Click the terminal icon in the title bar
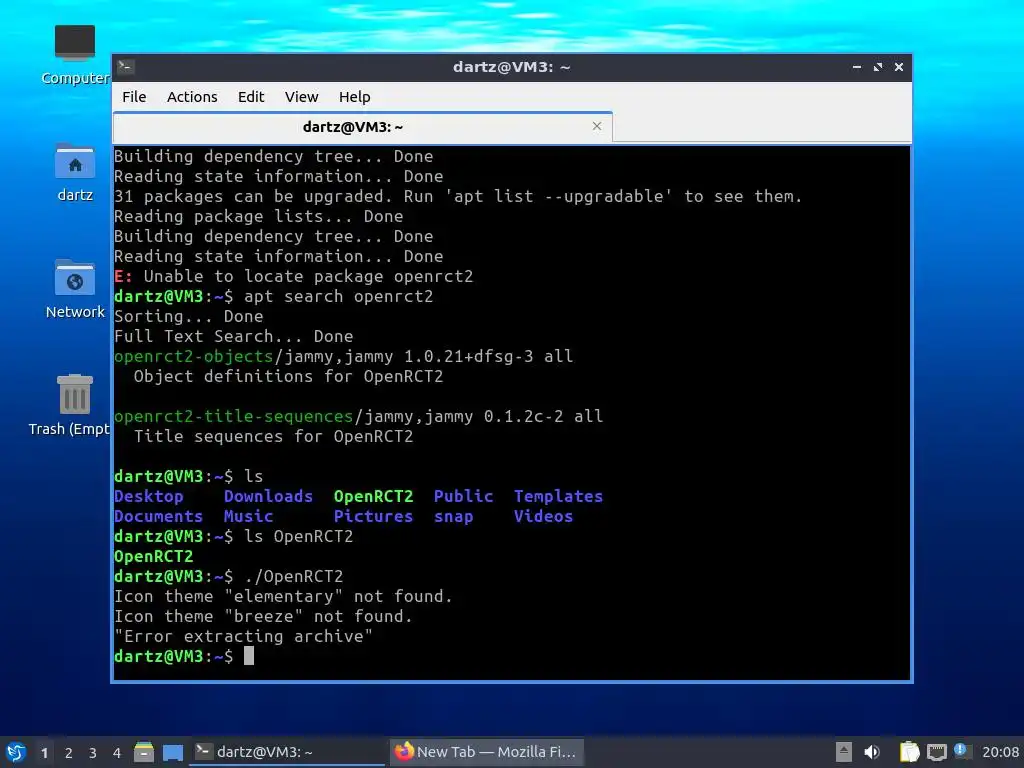The height and width of the screenshot is (768, 1024). click(126, 67)
